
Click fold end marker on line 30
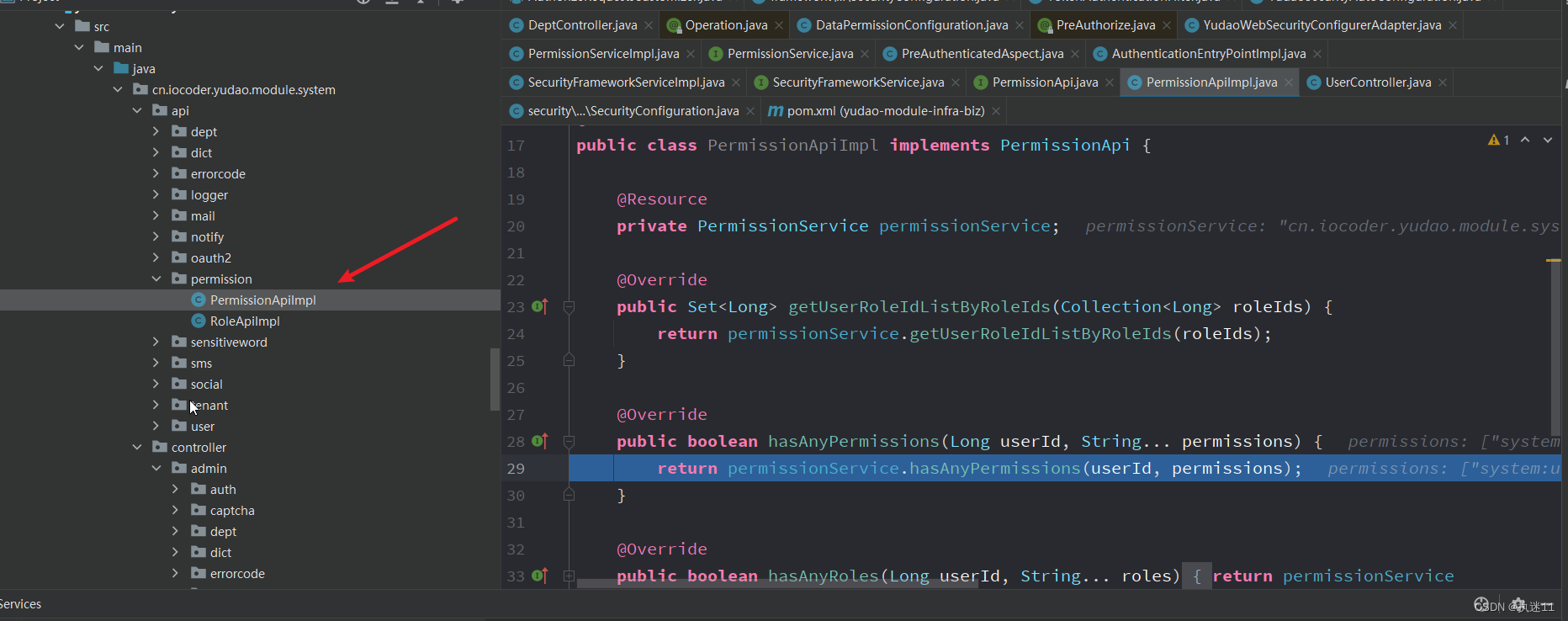pyautogui.click(x=569, y=495)
